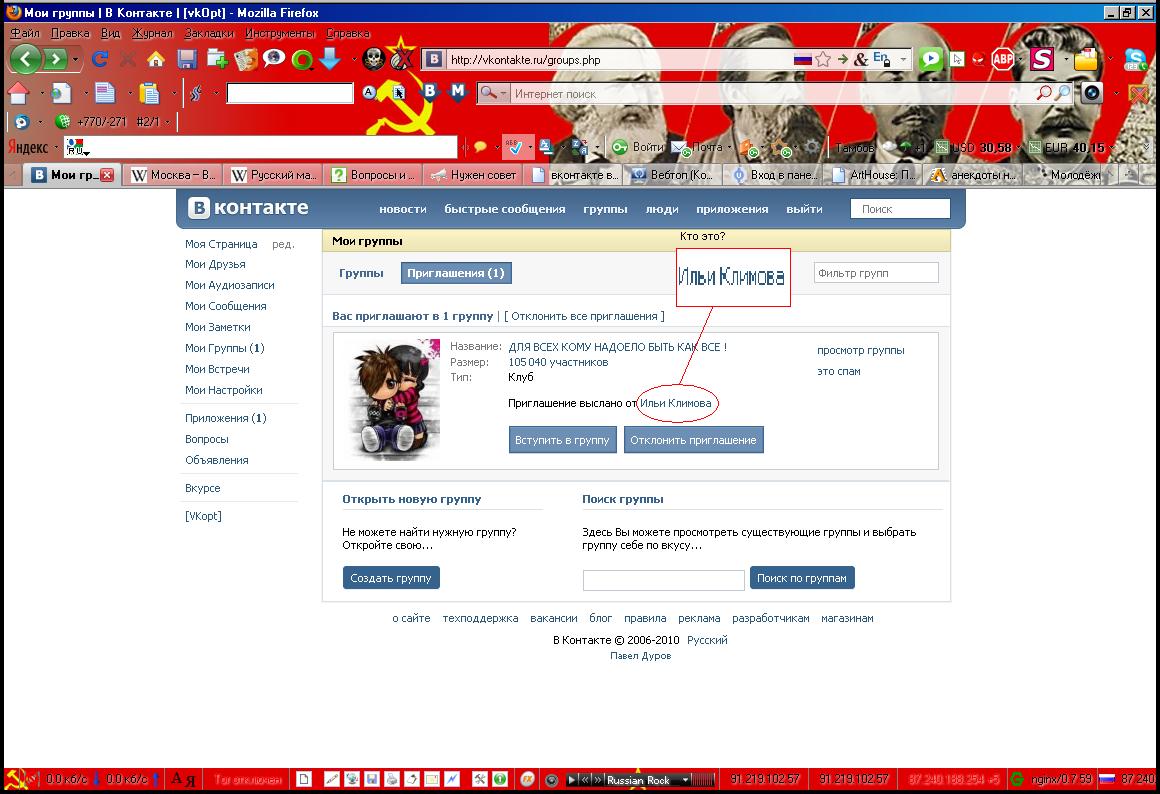
Task: Click the green speech bubble play icon
Action: [x=931, y=58]
